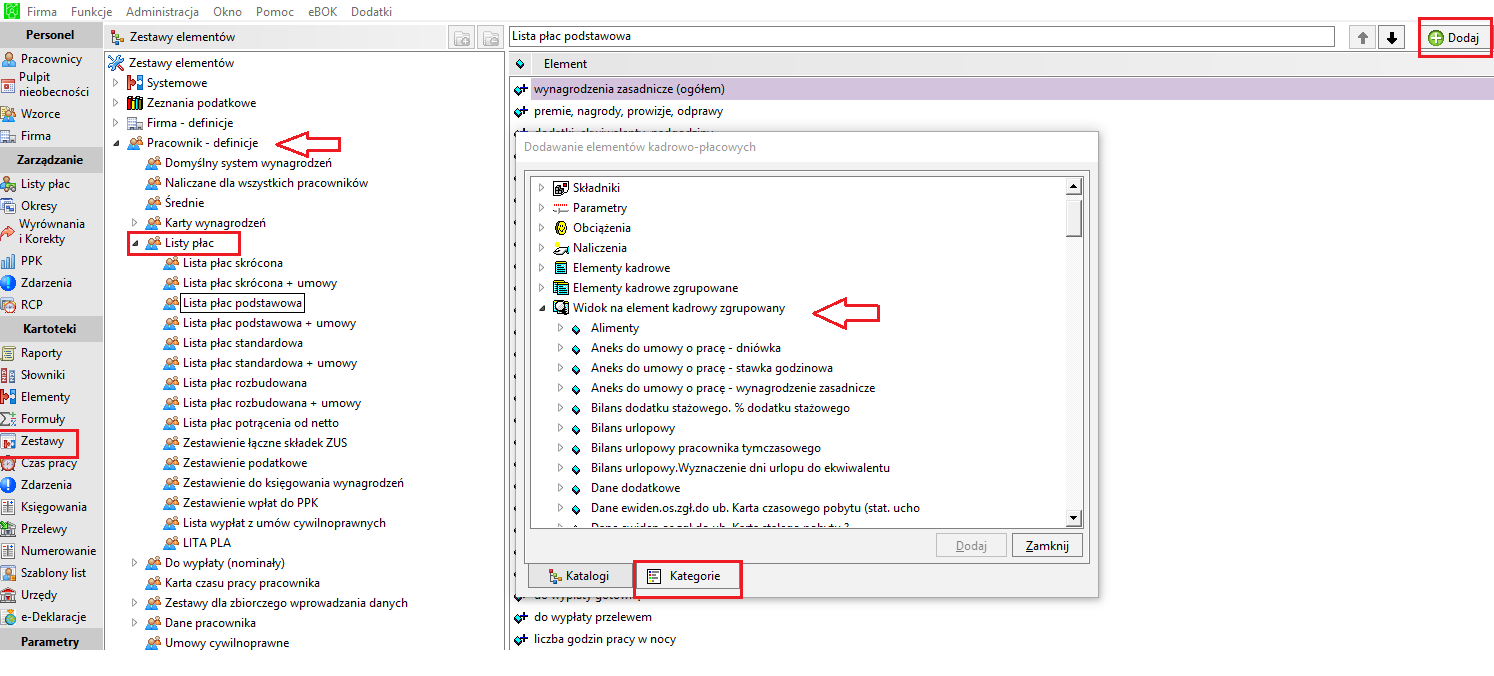1494x676 pixels.
Task: Open the Administracja menu
Action: [162, 11]
